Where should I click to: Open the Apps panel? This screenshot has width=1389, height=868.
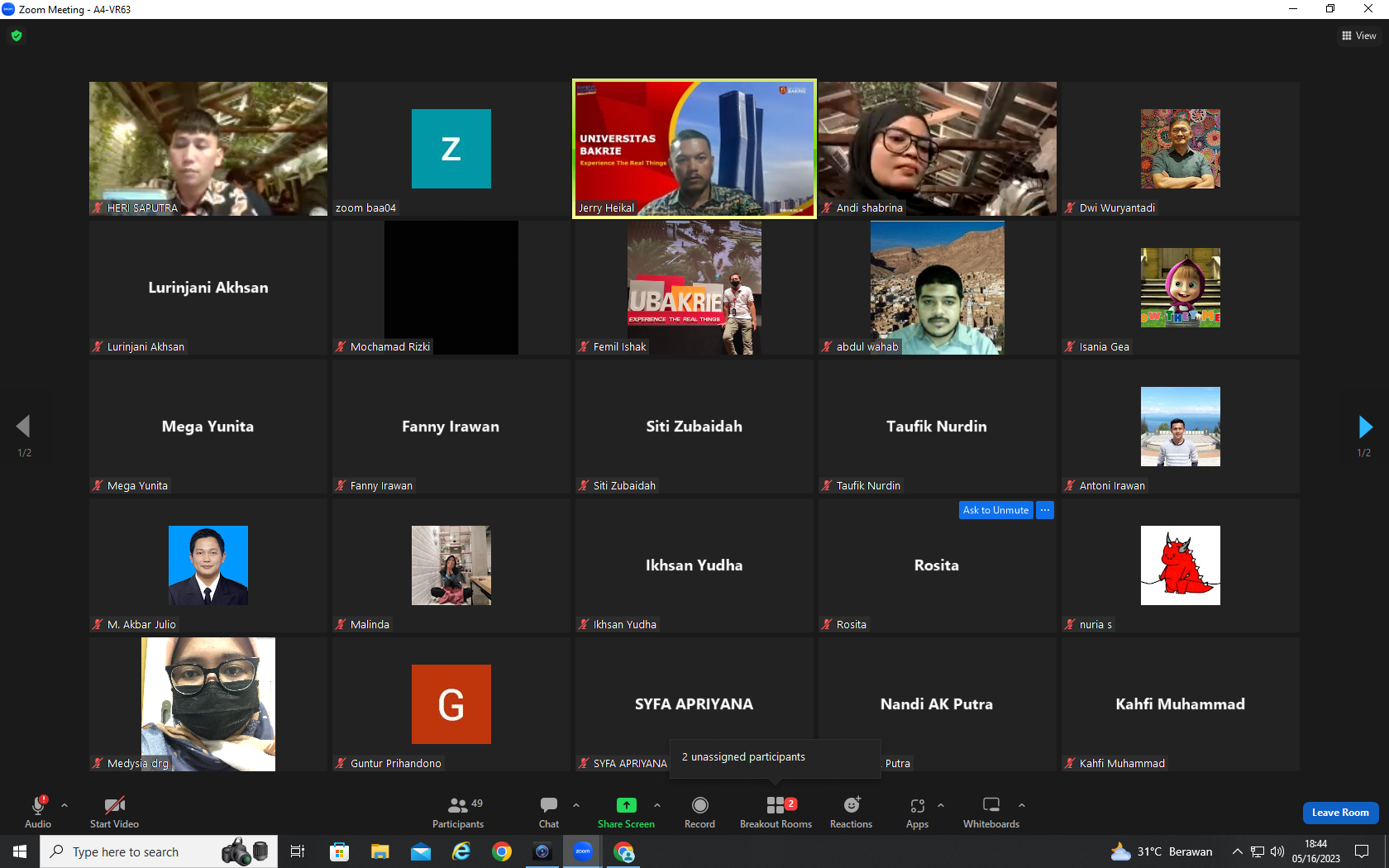[917, 813]
